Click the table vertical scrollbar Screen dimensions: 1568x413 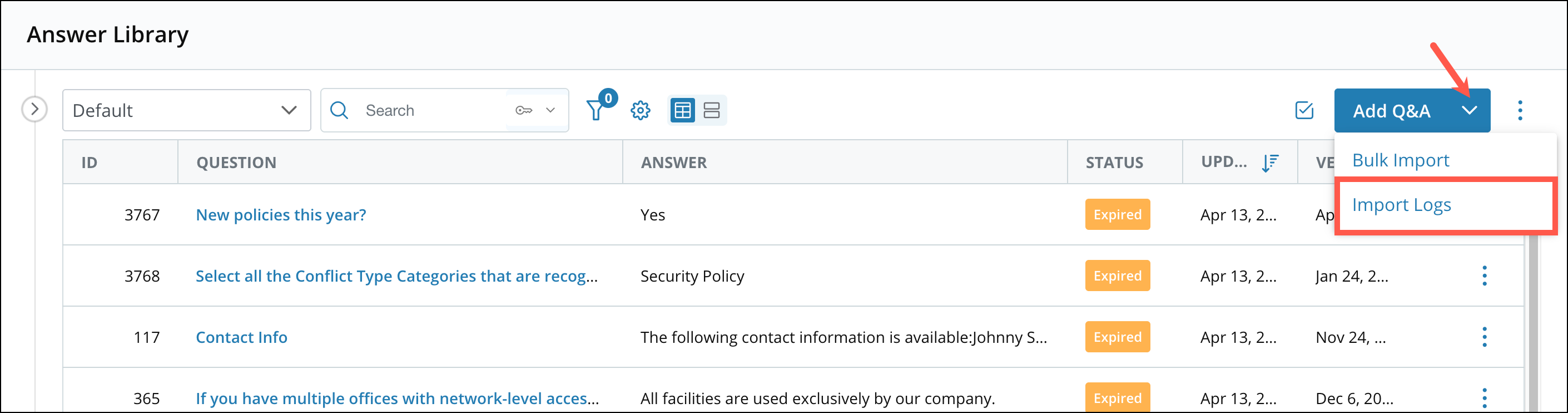click(x=1533, y=323)
